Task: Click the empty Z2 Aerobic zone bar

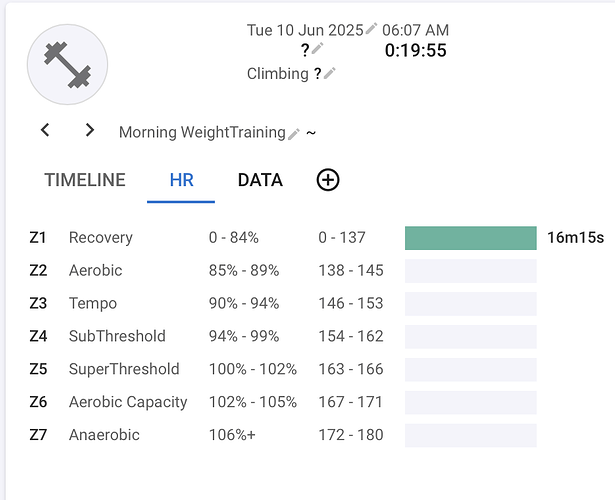Action: click(471, 271)
